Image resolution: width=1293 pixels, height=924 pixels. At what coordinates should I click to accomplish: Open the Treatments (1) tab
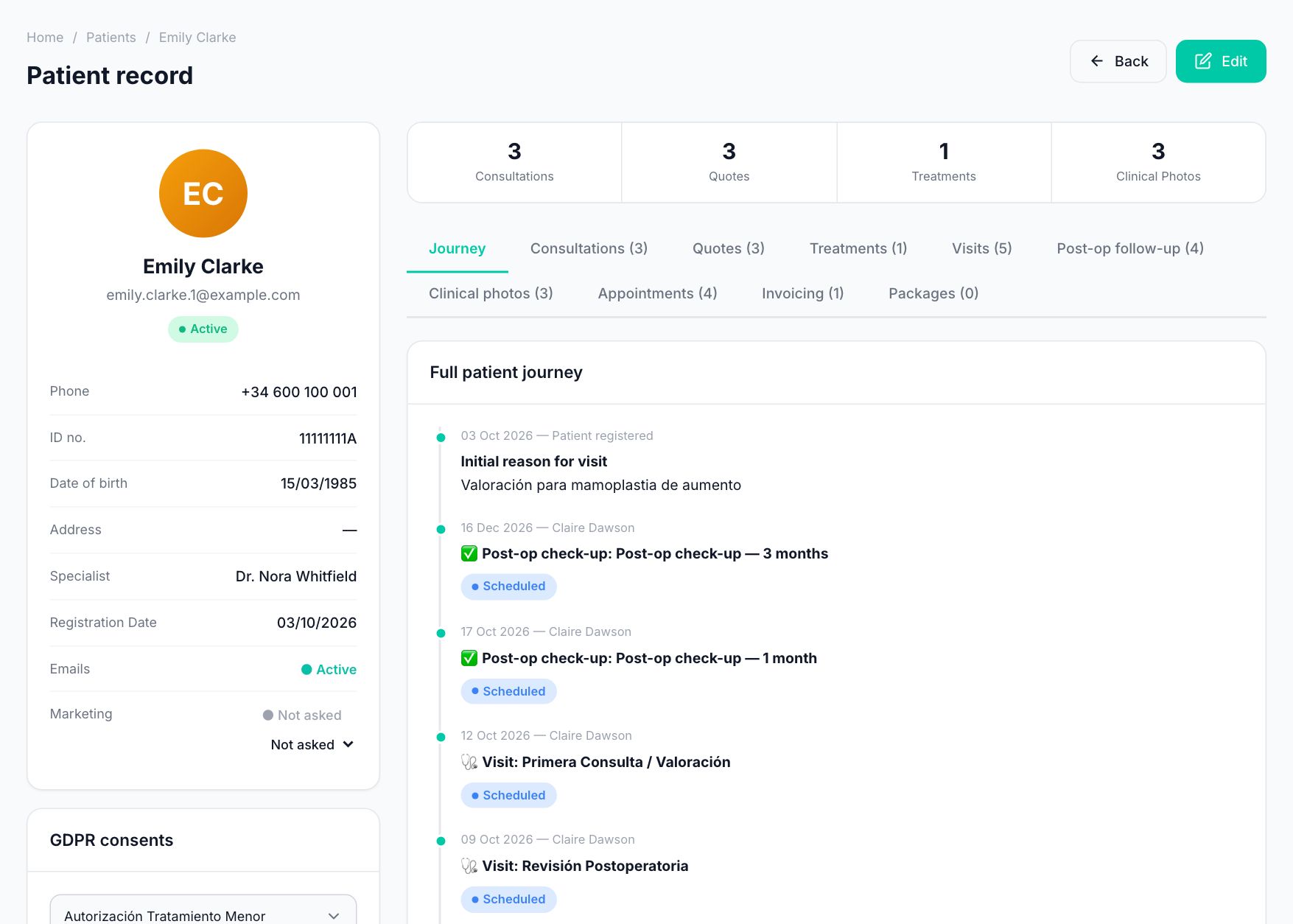click(858, 249)
